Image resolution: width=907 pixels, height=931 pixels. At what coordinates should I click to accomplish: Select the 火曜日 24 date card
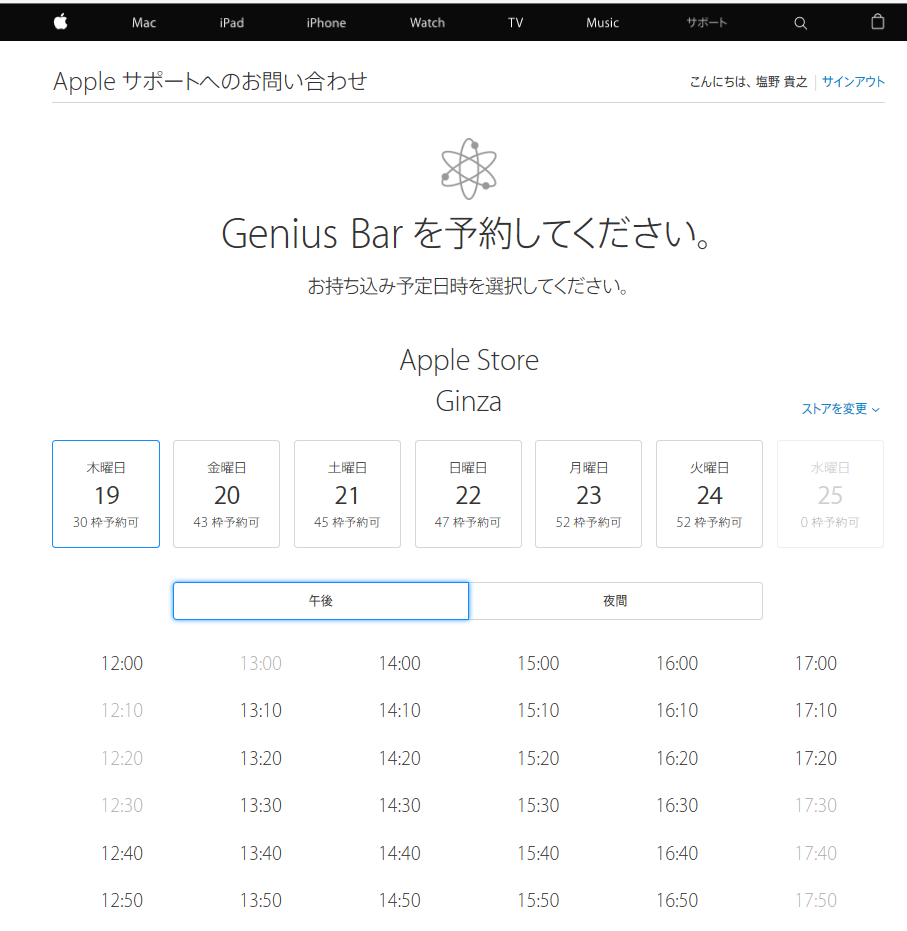[709, 494]
